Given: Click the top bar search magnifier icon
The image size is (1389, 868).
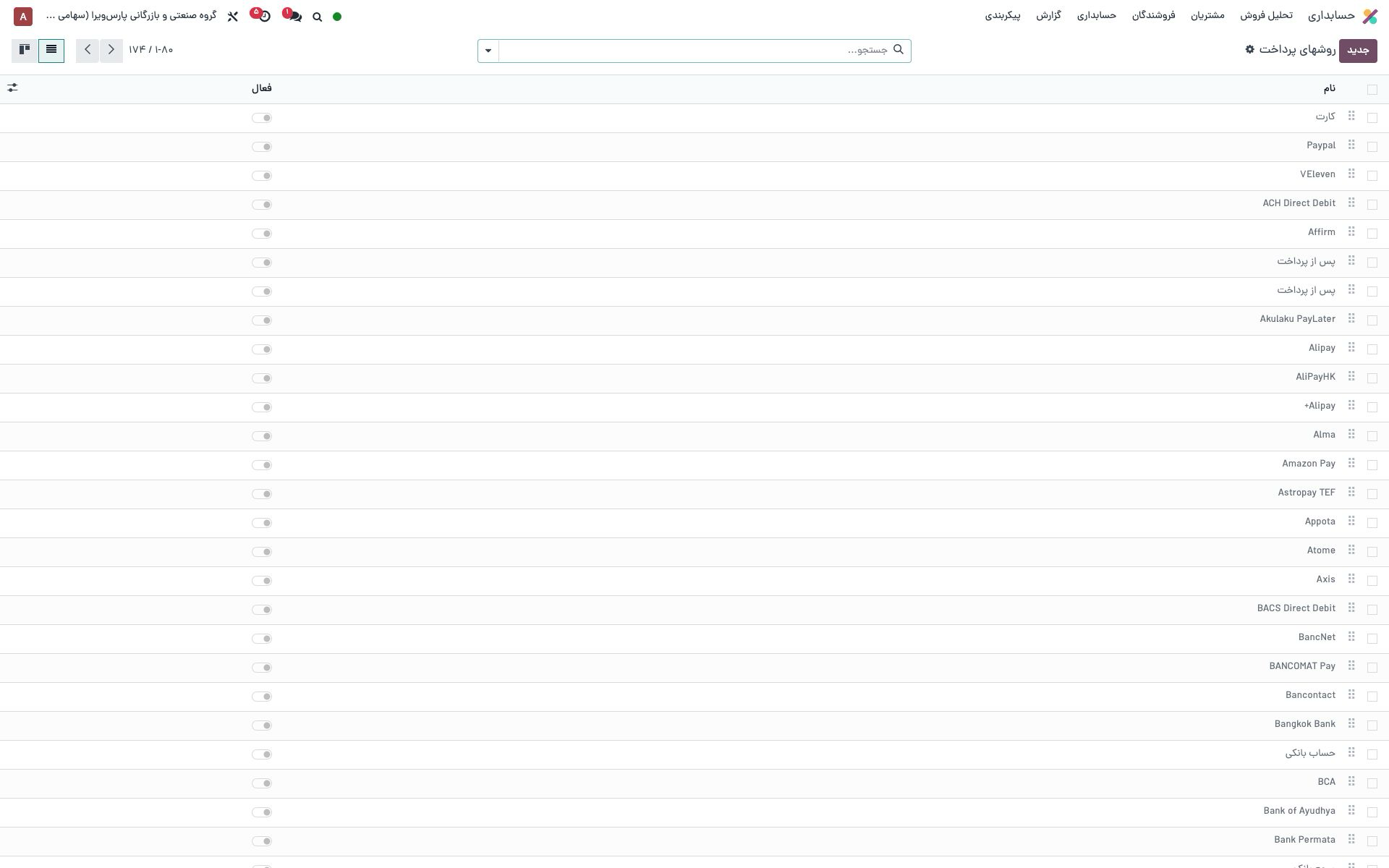Looking at the screenshot, I should [317, 17].
